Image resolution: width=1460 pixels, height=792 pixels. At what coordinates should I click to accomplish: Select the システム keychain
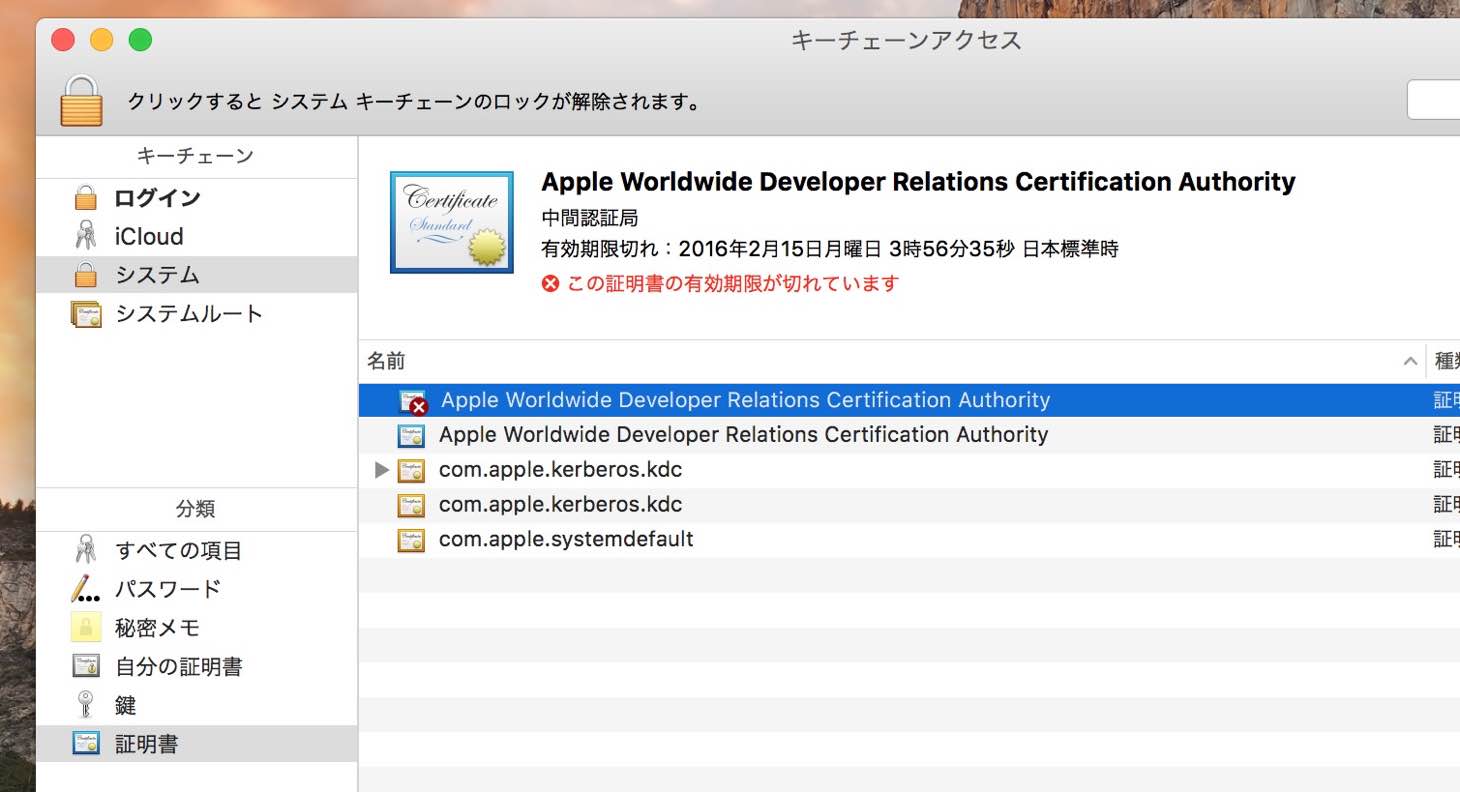[197, 275]
